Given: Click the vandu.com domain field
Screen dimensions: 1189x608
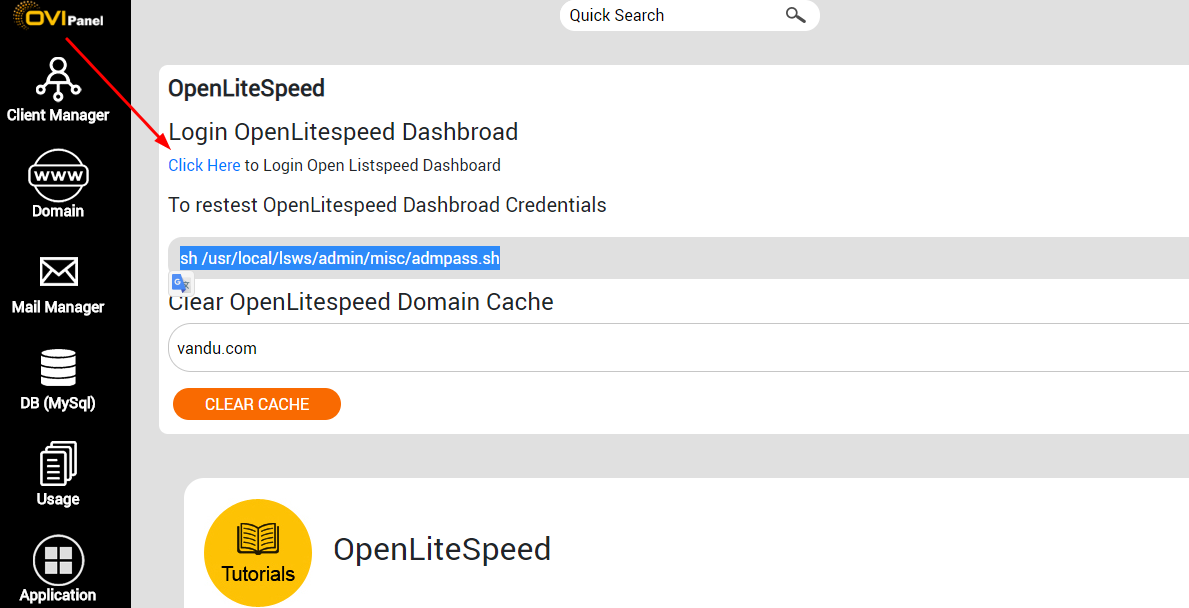Looking at the screenshot, I should coord(679,348).
